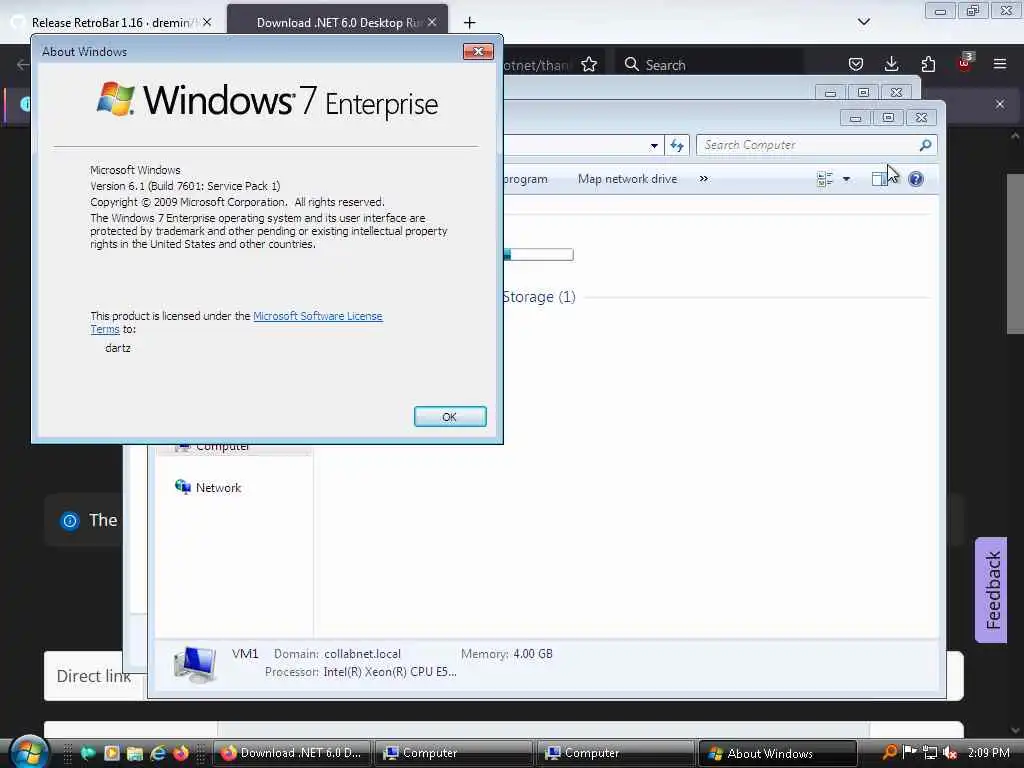Image resolution: width=1024 pixels, height=768 pixels.
Task: Switch to About Windows taskbar button
Action: point(777,753)
